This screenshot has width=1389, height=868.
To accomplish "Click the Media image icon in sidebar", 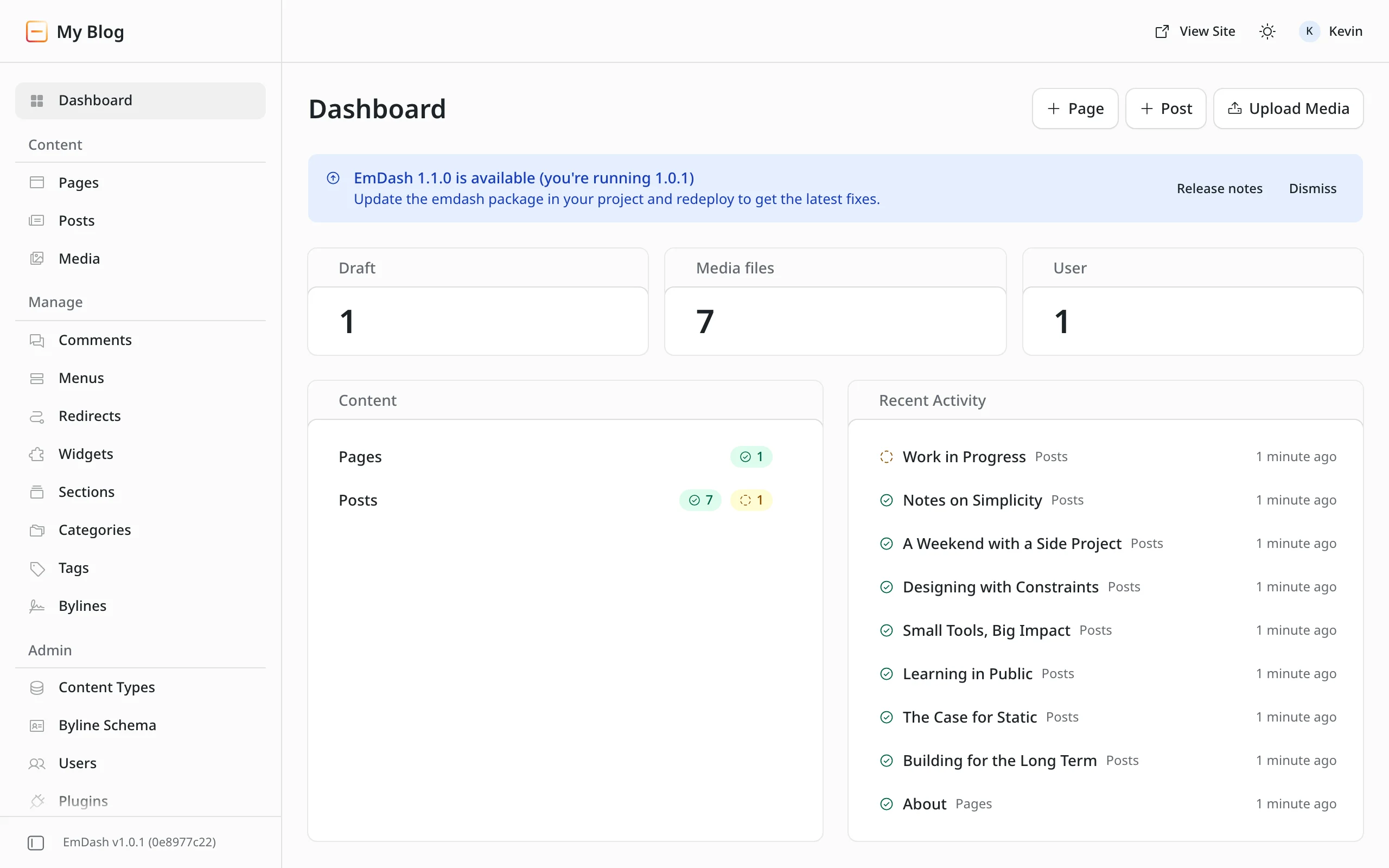I will [x=37, y=258].
